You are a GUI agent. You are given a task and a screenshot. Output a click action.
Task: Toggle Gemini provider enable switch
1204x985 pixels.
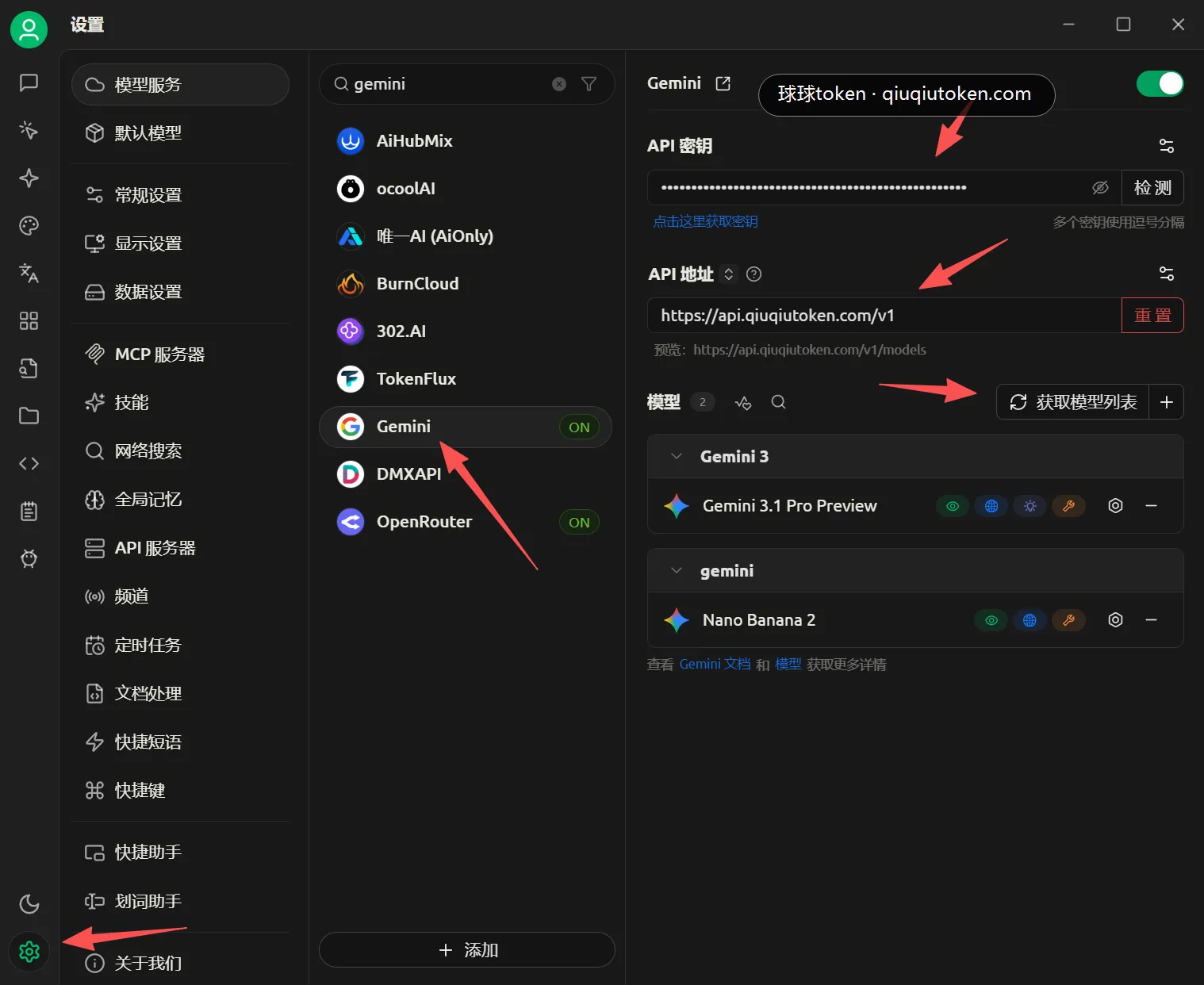click(x=1160, y=83)
